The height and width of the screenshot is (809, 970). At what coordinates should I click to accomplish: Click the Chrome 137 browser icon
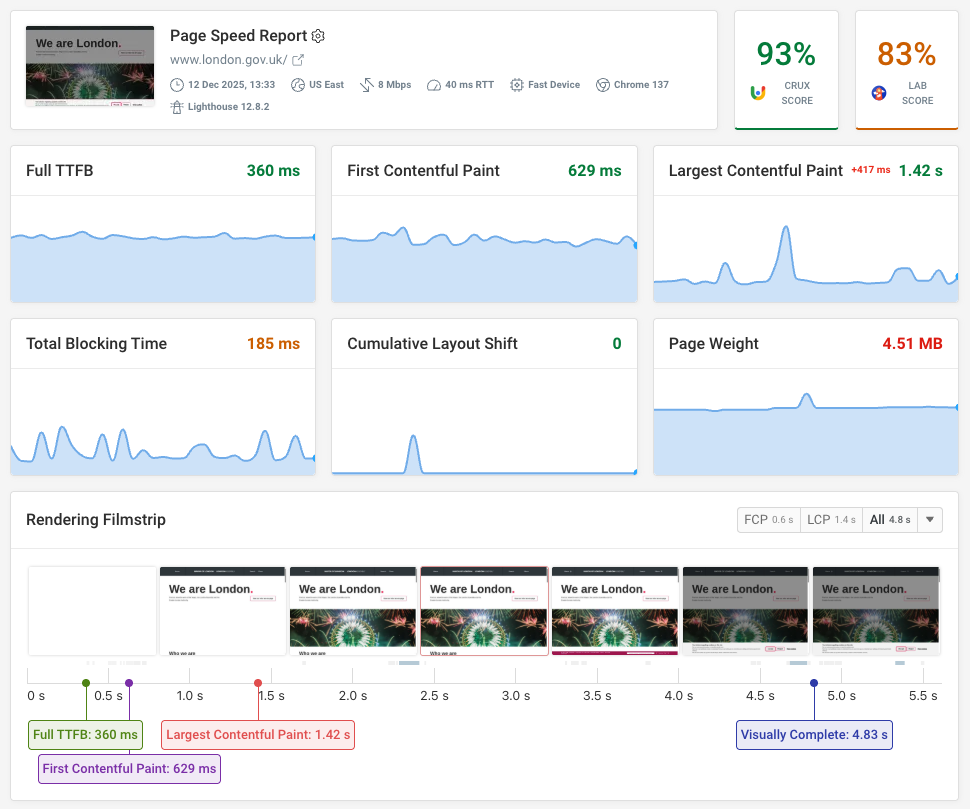tap(602, 84)
